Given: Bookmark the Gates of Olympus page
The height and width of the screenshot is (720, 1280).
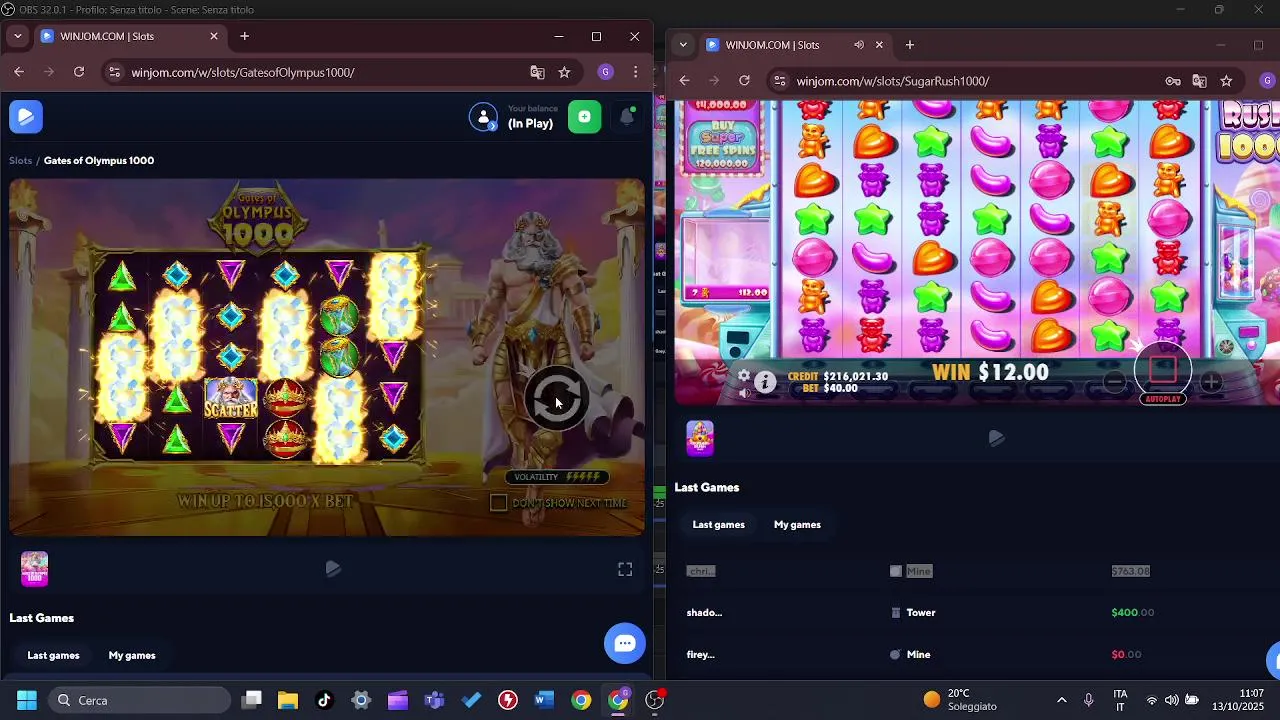Looking at the screenshot, I should coord(564,72).
